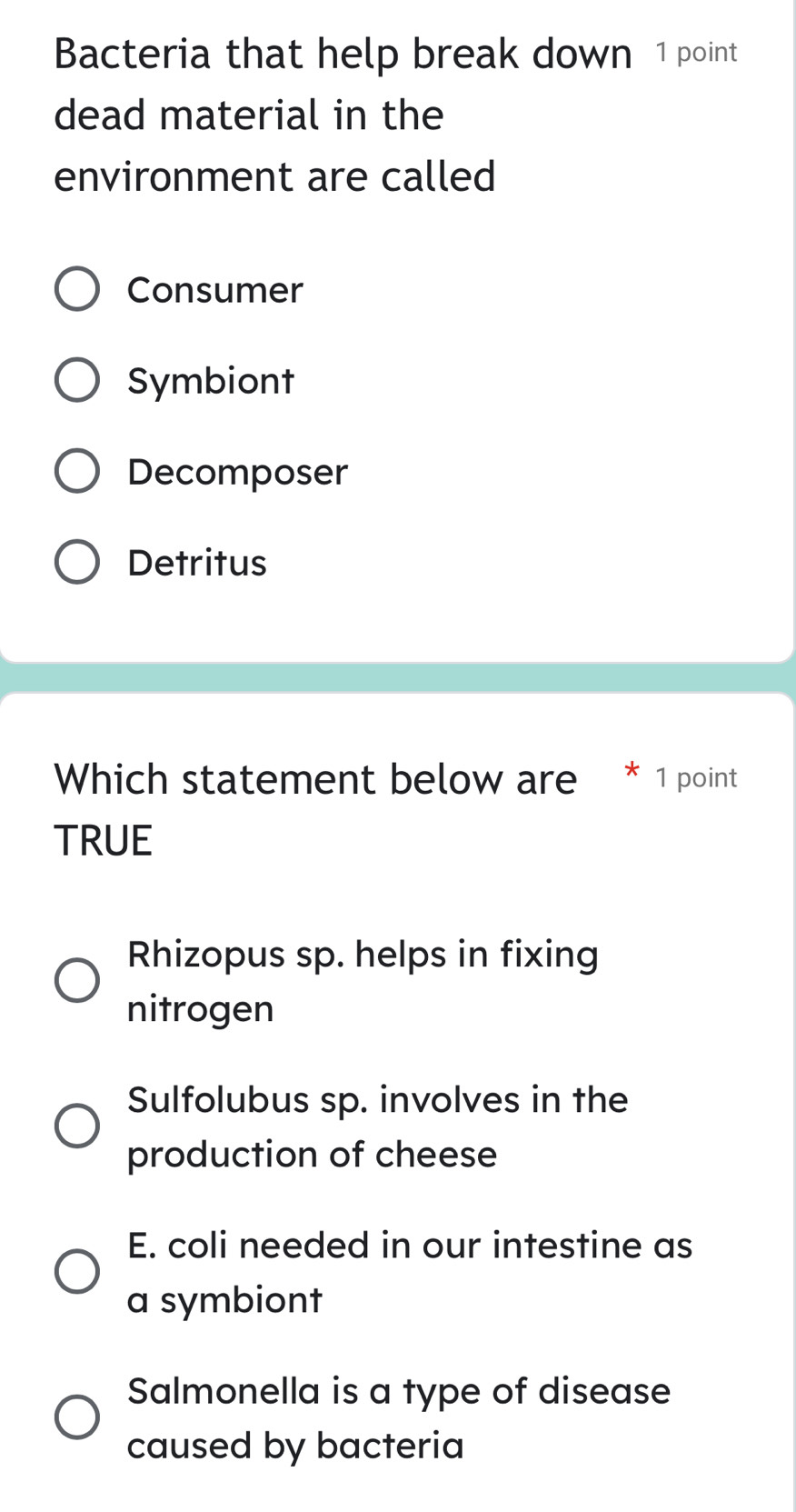Click the Symbiont answer label

click(210, 381)
